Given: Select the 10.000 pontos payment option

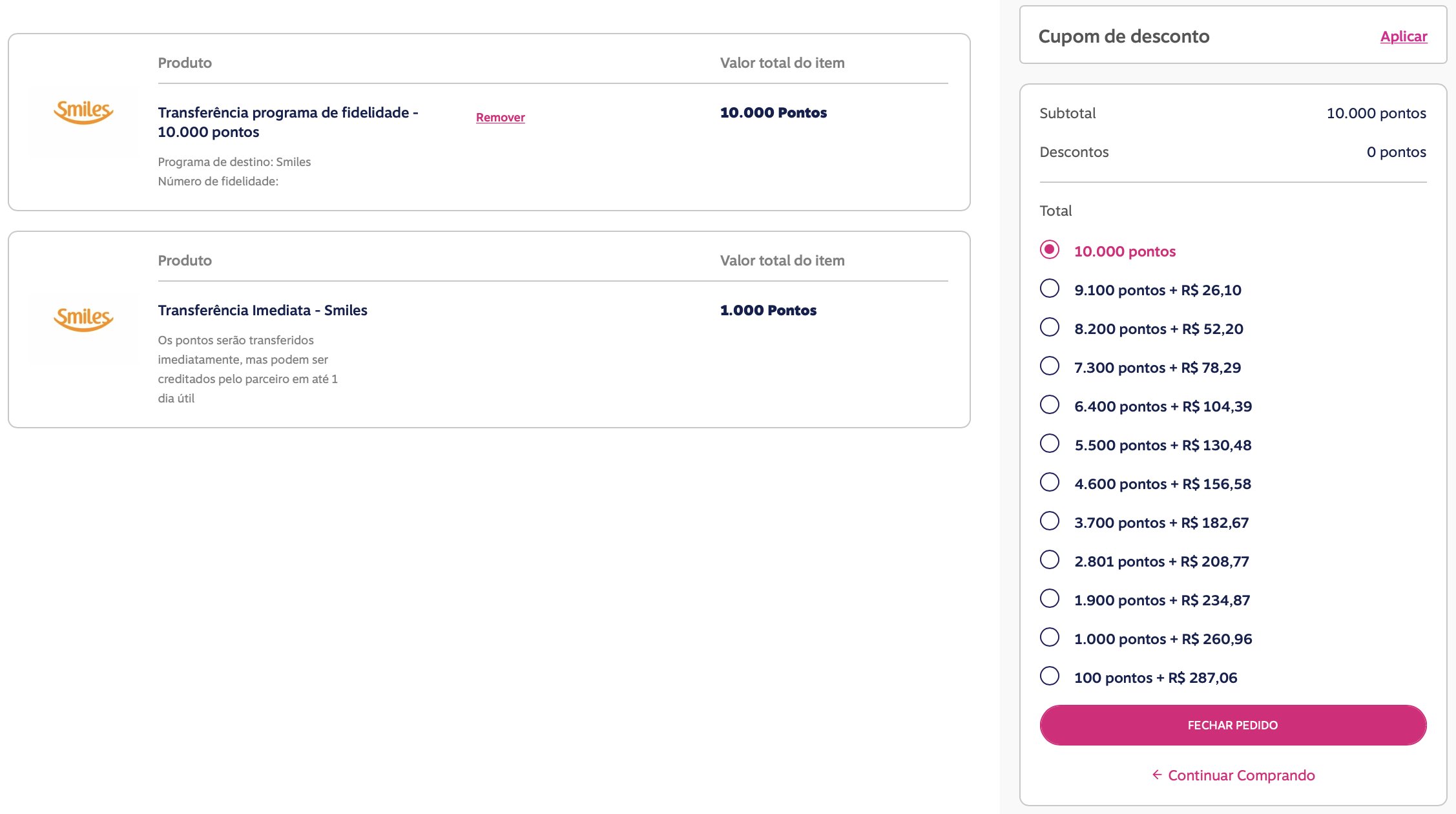Looking at the screenshot, I should (x=1050, y=250).
